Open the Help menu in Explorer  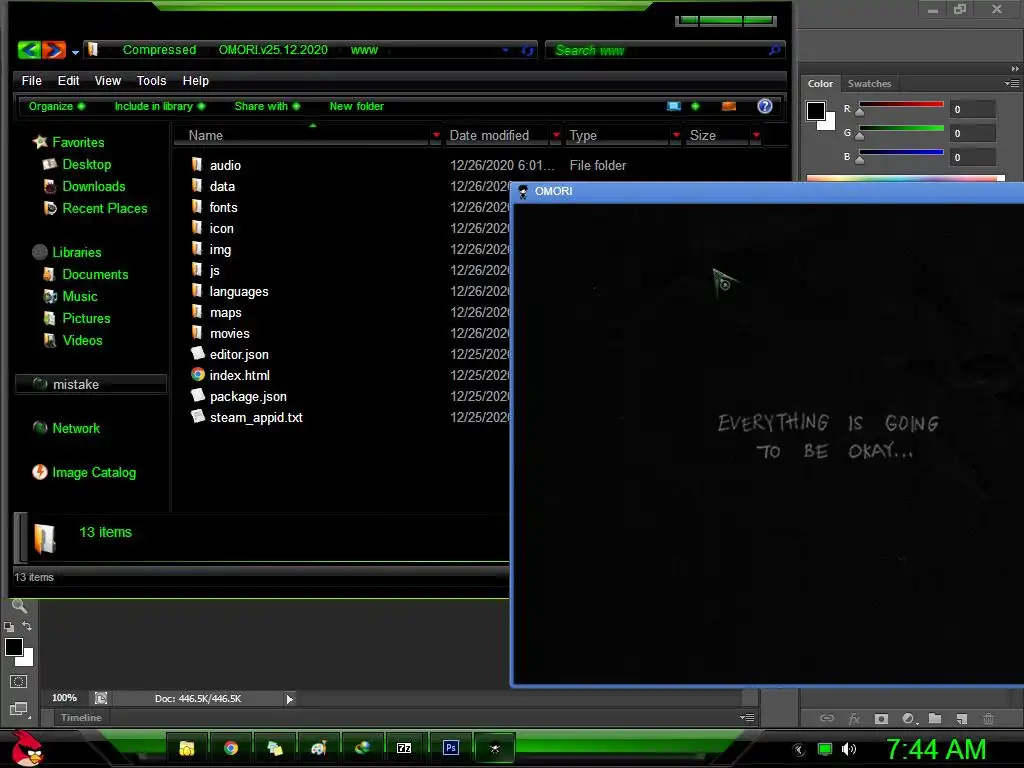195,80
